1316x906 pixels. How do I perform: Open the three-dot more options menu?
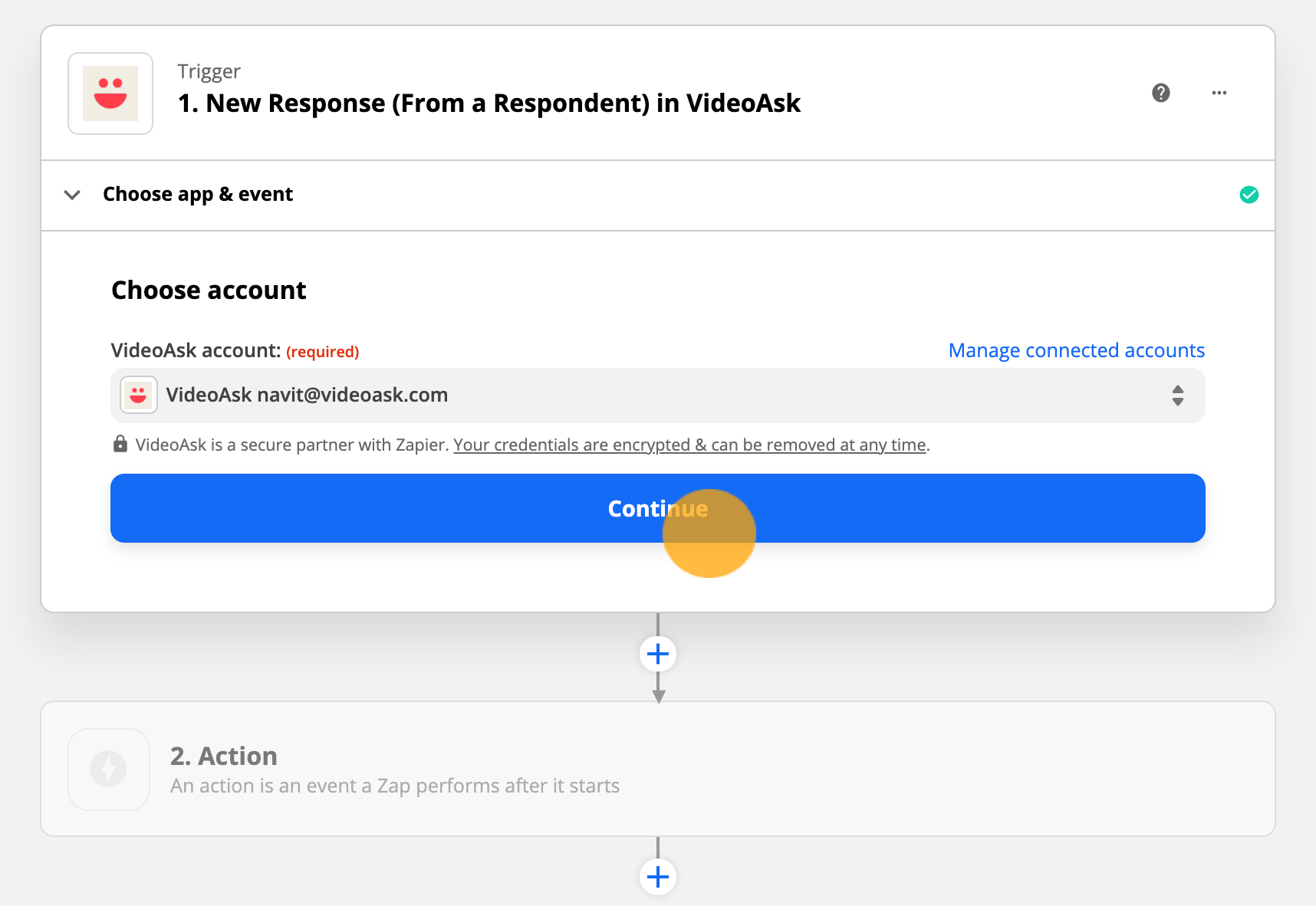point(1219,93)
